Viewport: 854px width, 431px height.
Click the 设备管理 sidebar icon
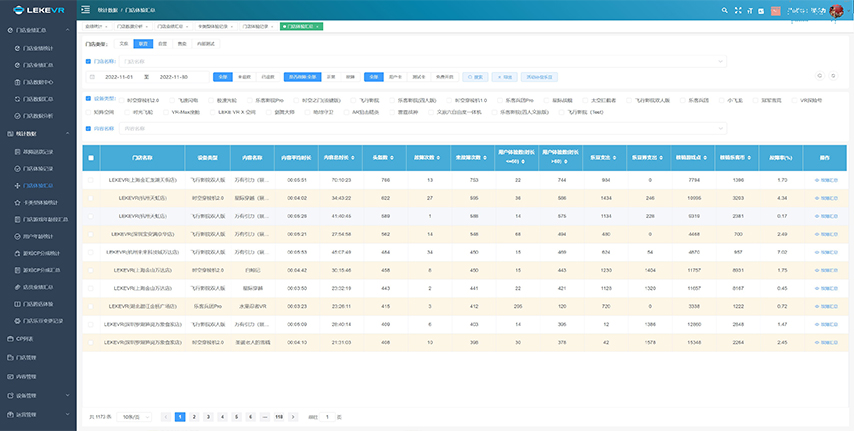tap(10, 396)
